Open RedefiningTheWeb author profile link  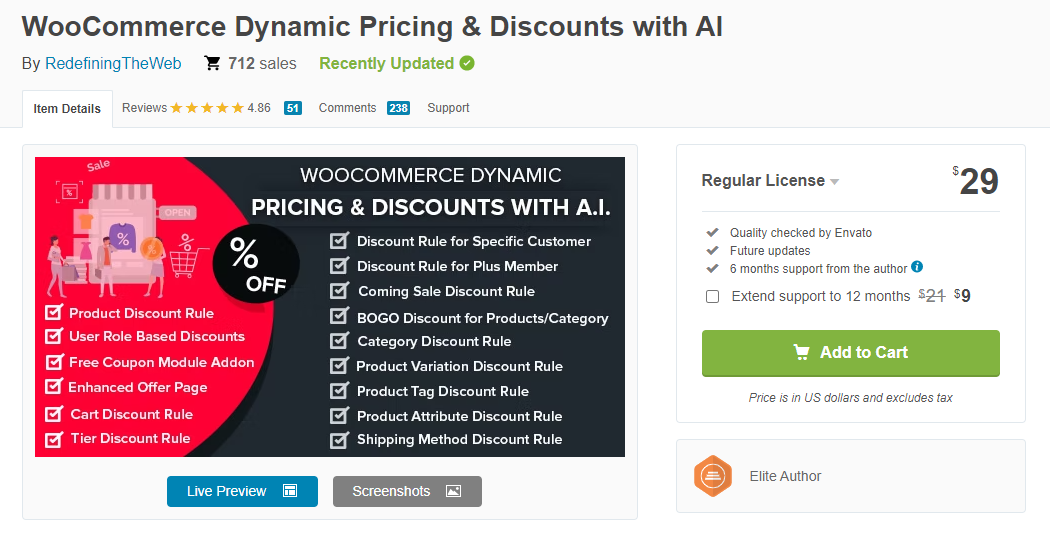point(113,64)
